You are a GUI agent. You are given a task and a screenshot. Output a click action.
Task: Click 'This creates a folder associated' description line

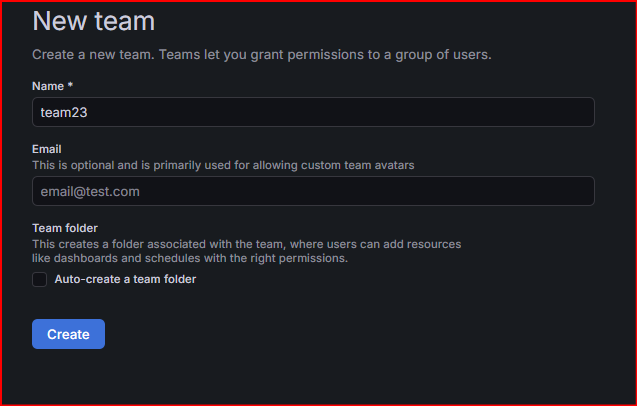247,244
